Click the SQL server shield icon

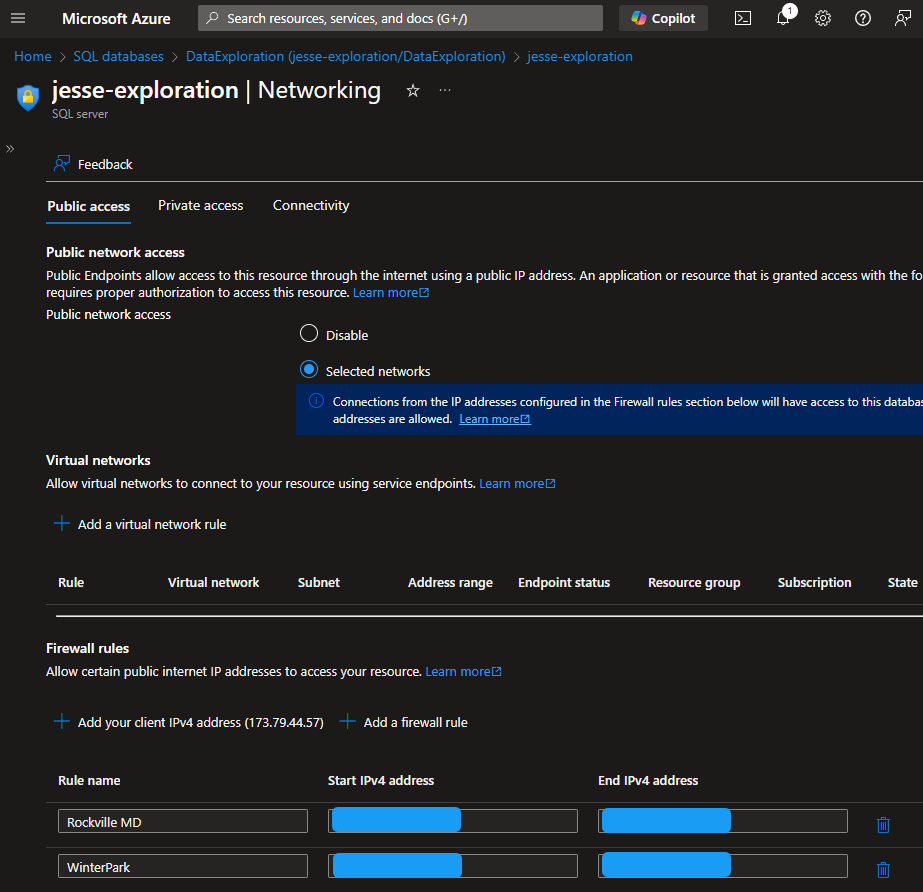pos(28,97)
